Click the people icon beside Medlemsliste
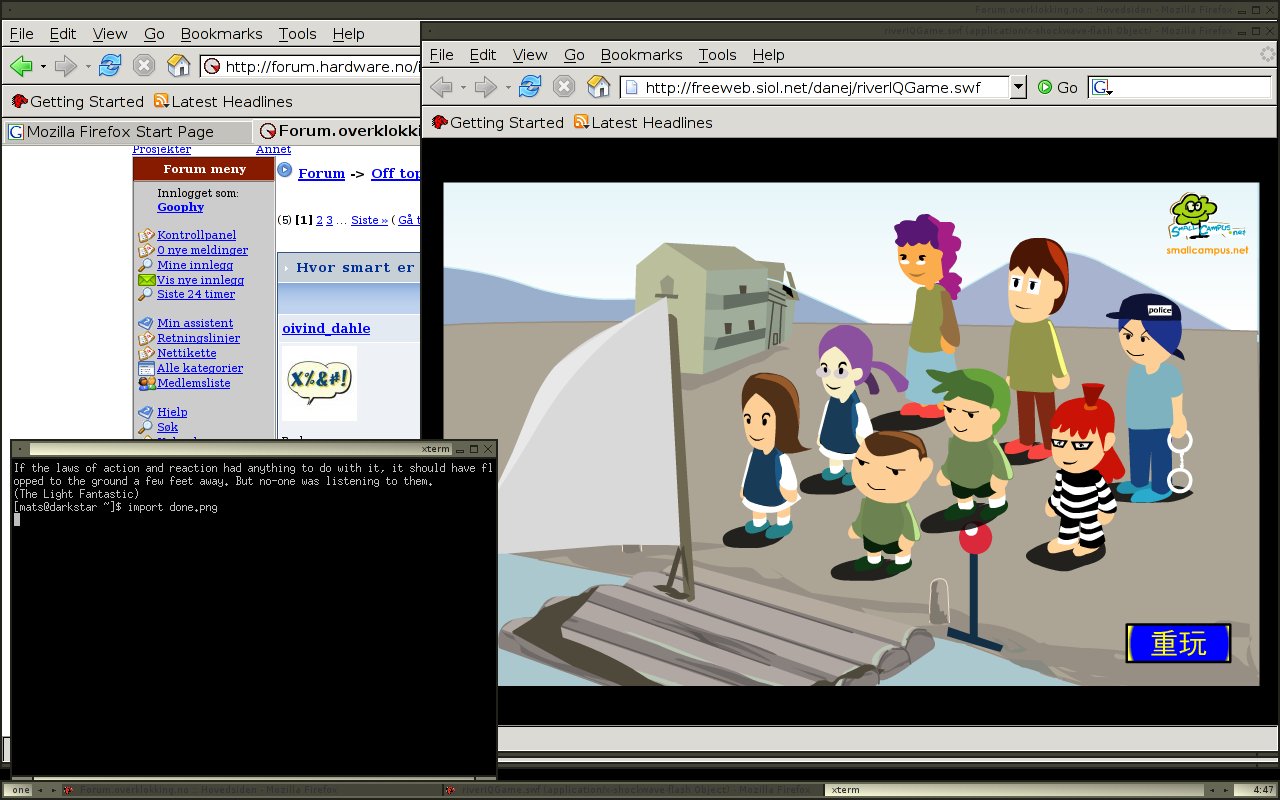Screen dimensions: 1280x800 click(147, 384)
